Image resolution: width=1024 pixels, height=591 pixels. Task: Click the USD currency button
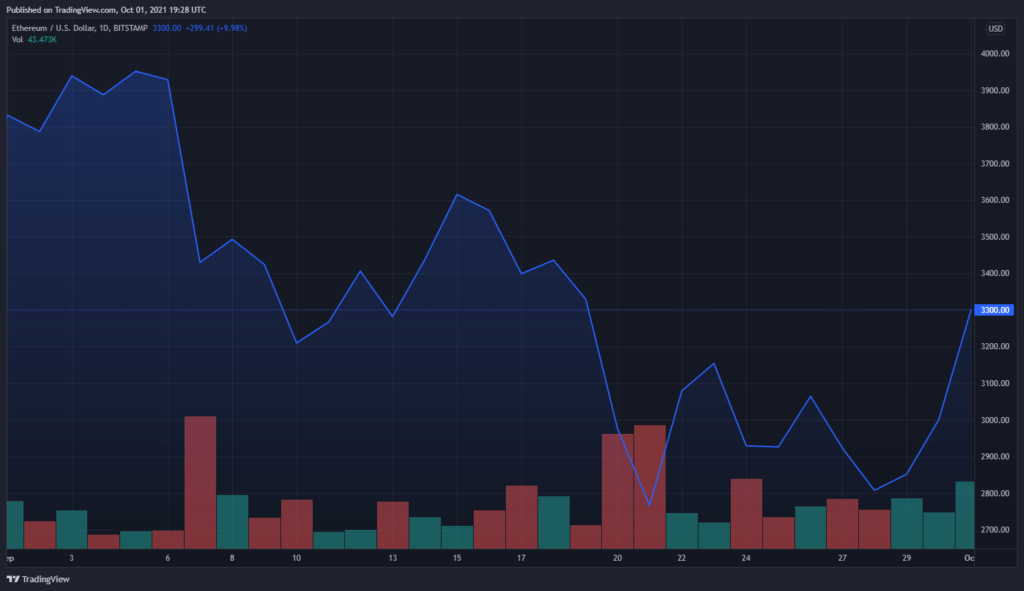tap(995, 29)
